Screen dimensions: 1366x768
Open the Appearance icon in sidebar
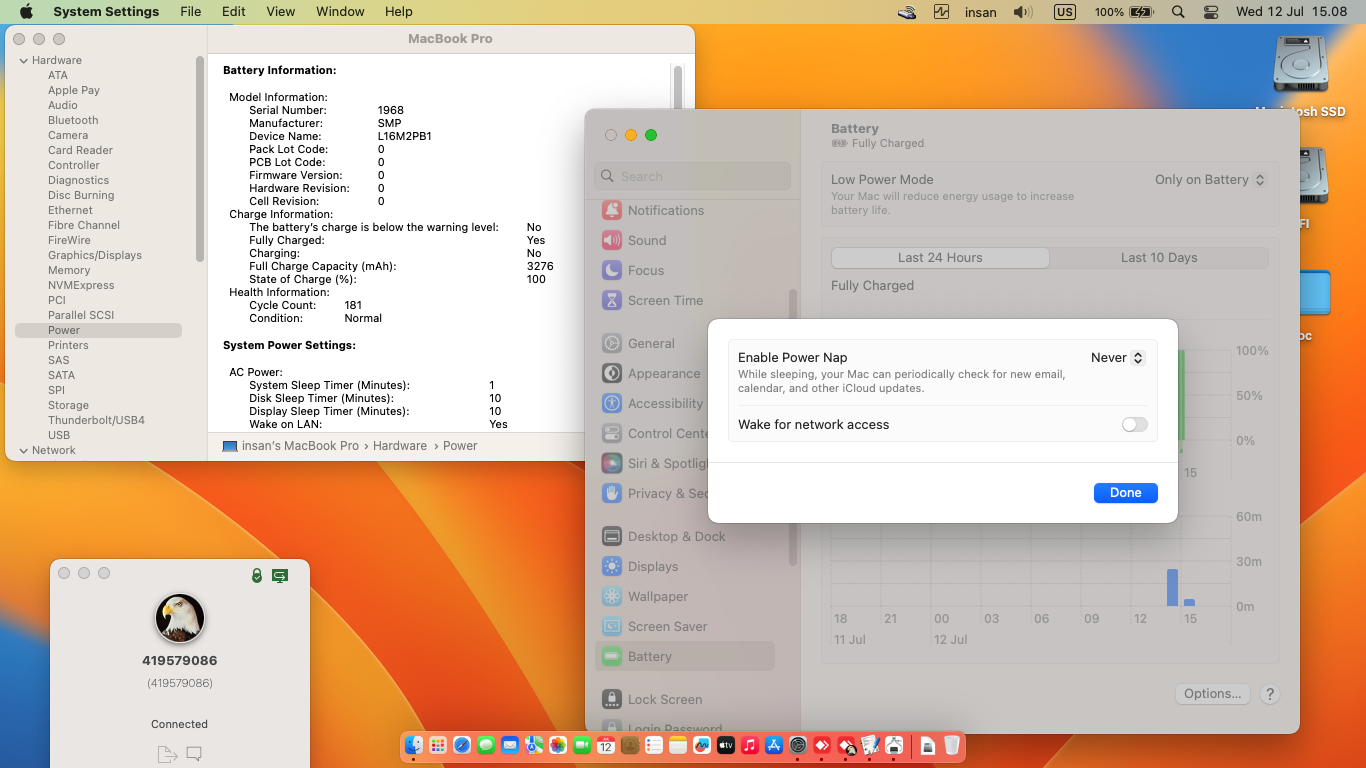coord(612,374)
